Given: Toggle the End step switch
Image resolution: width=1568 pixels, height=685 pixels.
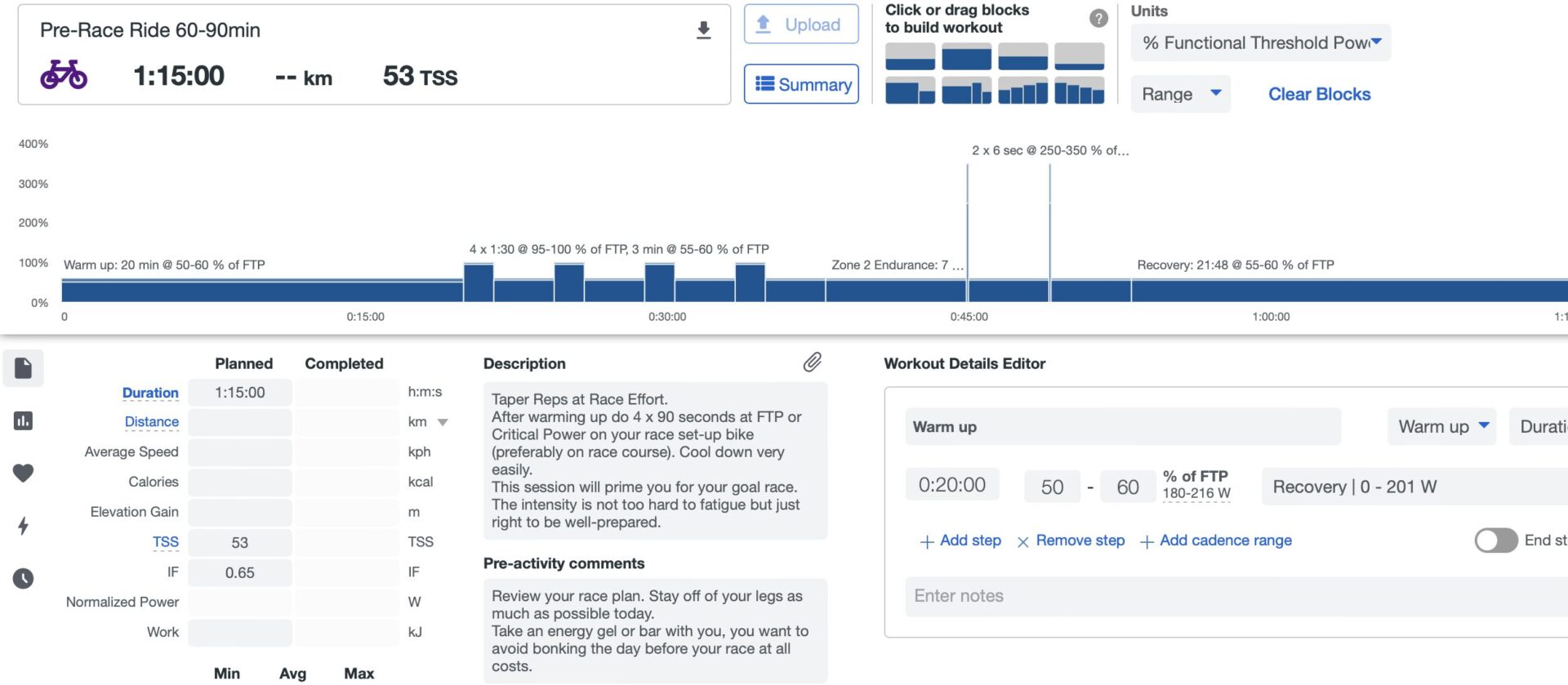Looking at the screenshot, I should point(1495,540).
